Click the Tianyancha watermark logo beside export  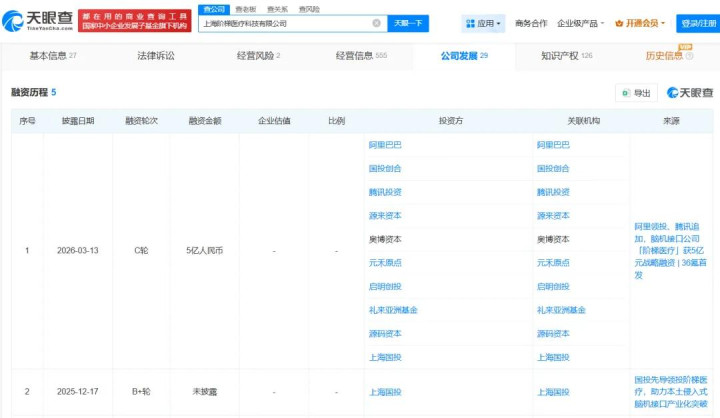(690, 93)
